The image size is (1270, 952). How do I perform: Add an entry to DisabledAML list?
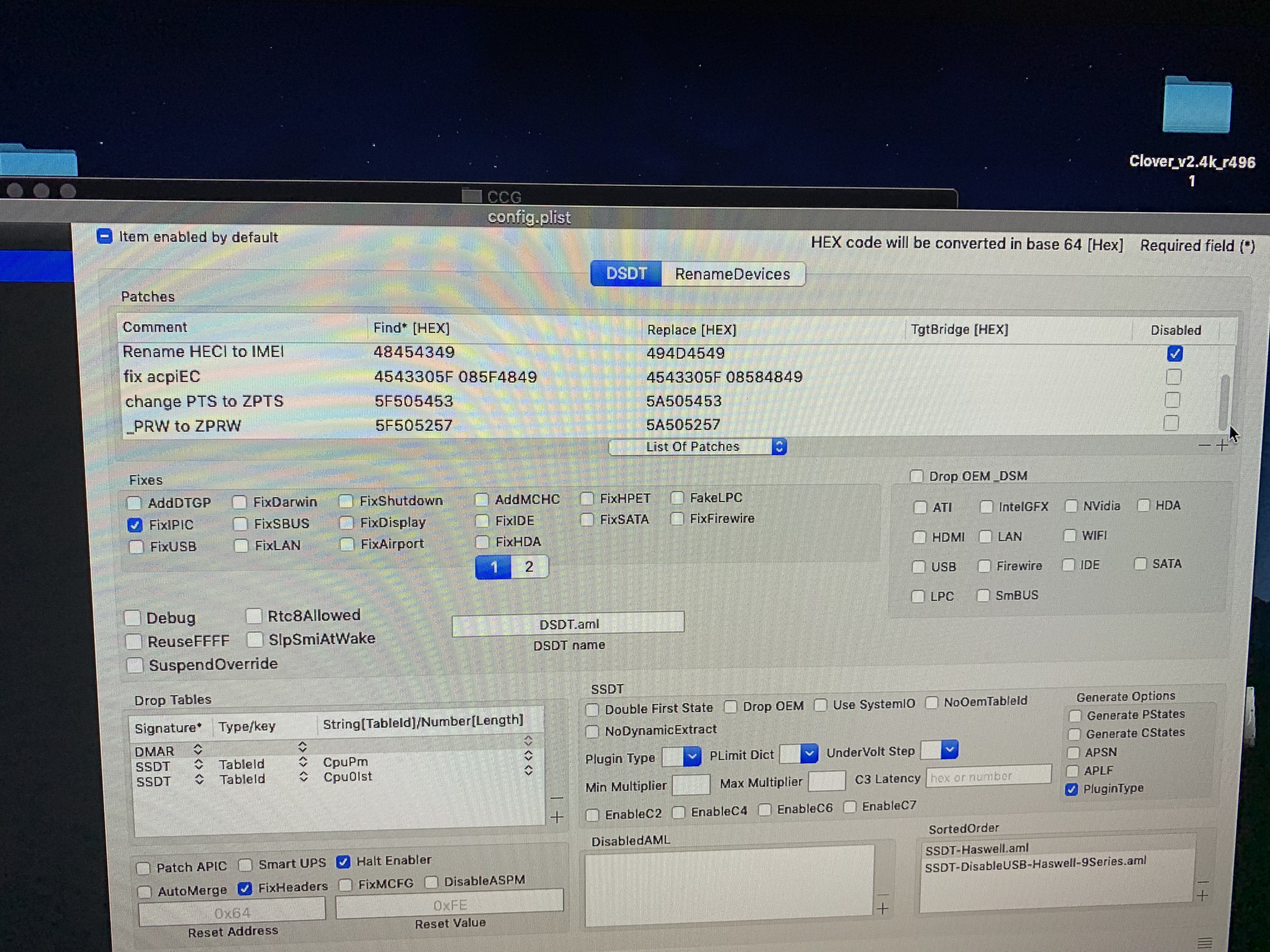click(883, 908)
